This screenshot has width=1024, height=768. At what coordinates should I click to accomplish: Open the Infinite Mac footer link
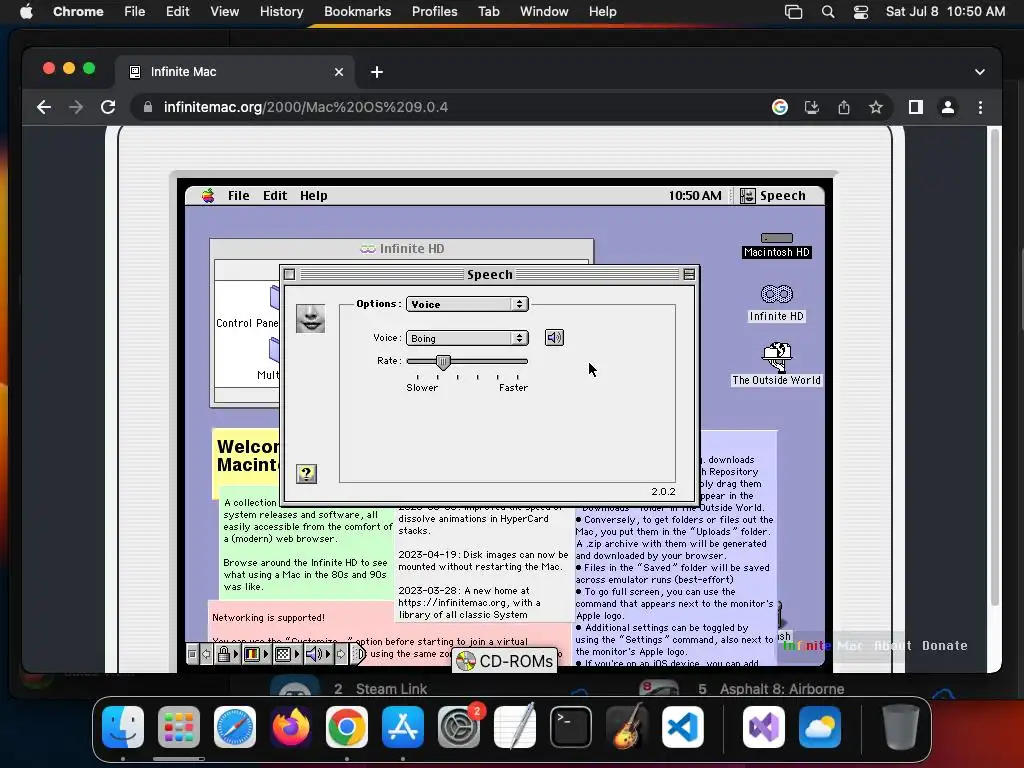[x=823, y=645]
